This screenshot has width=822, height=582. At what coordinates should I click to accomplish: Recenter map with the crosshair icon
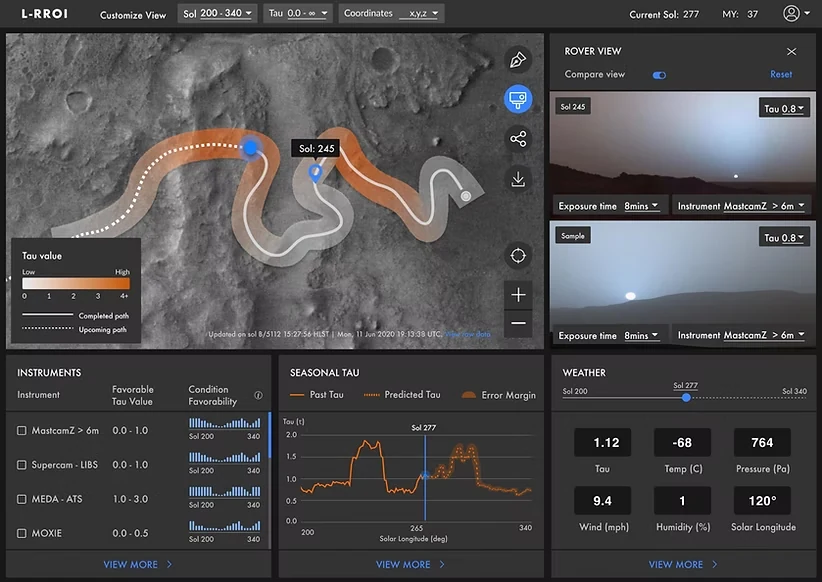[518, 256]
